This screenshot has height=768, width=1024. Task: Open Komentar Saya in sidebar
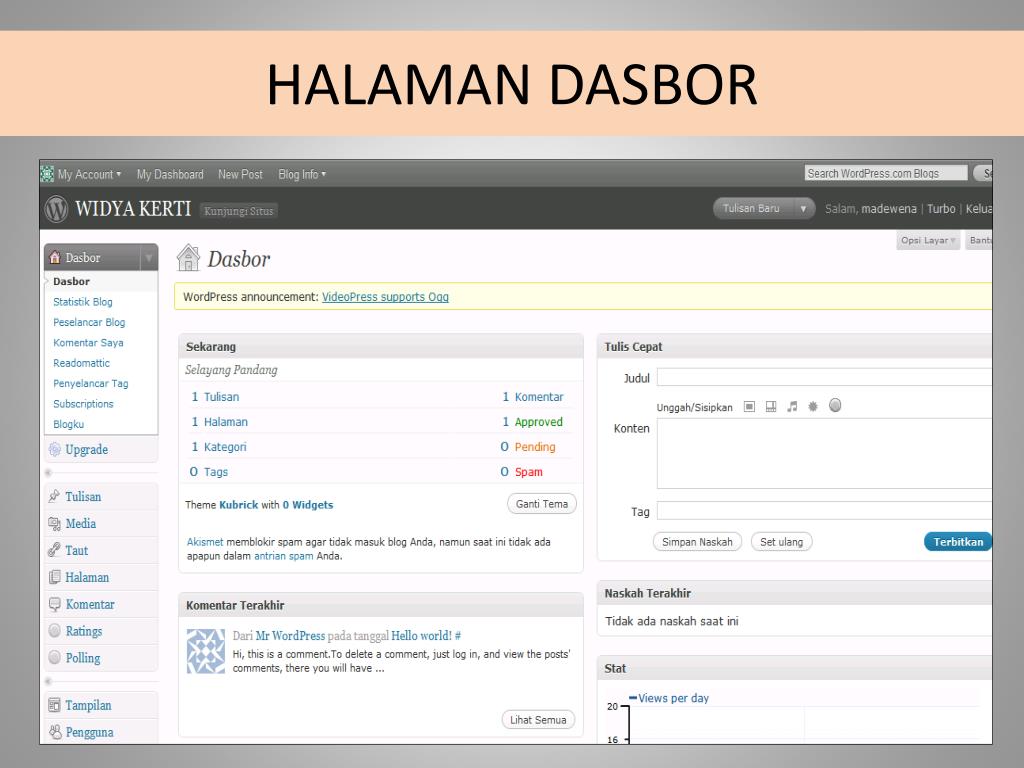(88, 343)
